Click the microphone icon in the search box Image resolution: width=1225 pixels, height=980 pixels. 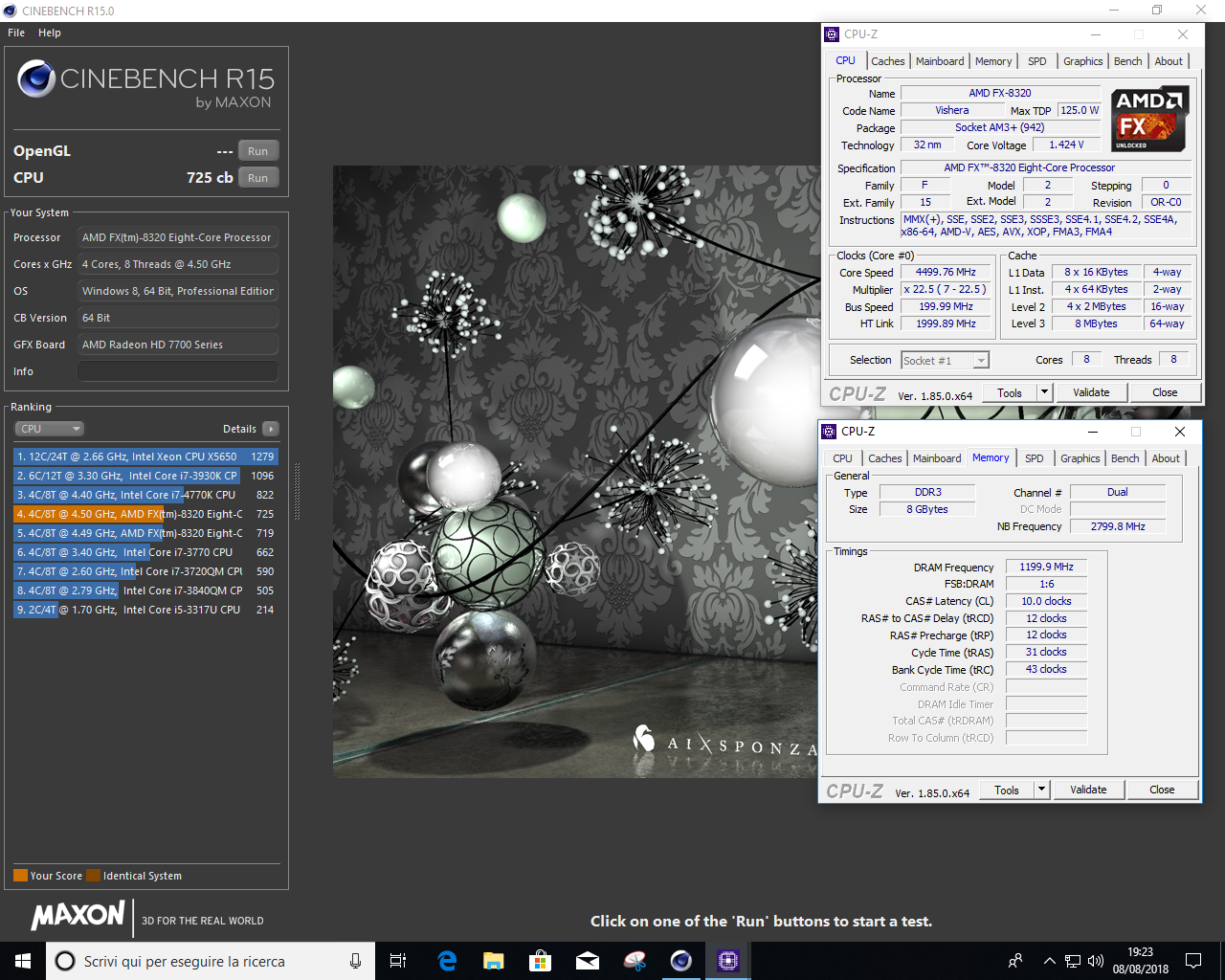pos(355,961)
